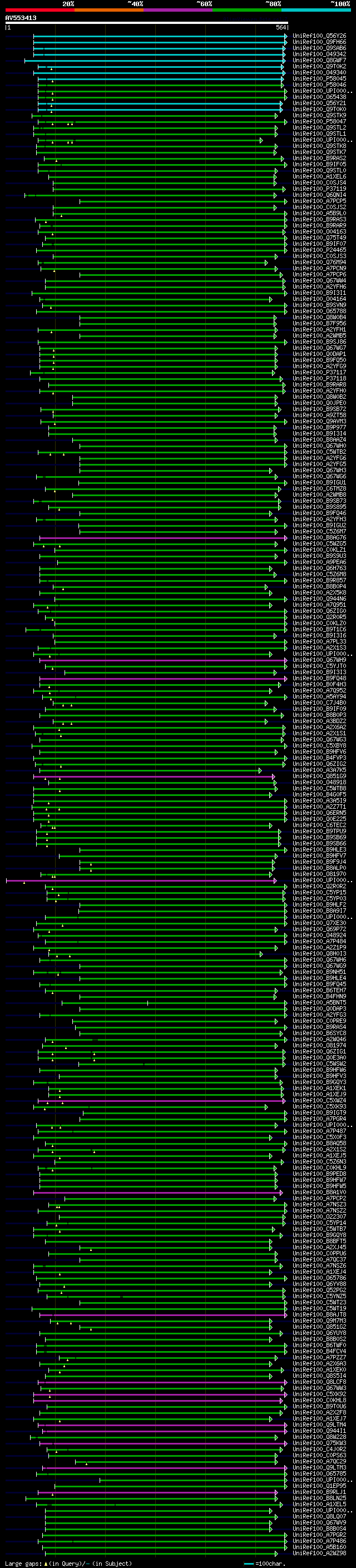The width and height of the screenshot is (356, 1568).
Task: Select hit UniRef100_B9T0U6
Action: [x=319, y=1407]
